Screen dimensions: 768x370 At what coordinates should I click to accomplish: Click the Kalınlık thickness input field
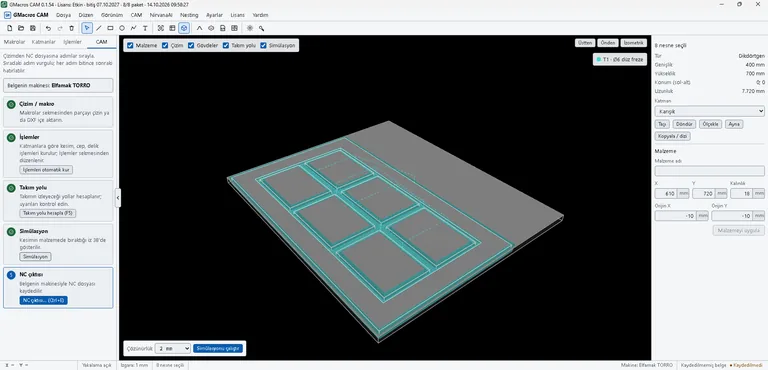[742, 194]
